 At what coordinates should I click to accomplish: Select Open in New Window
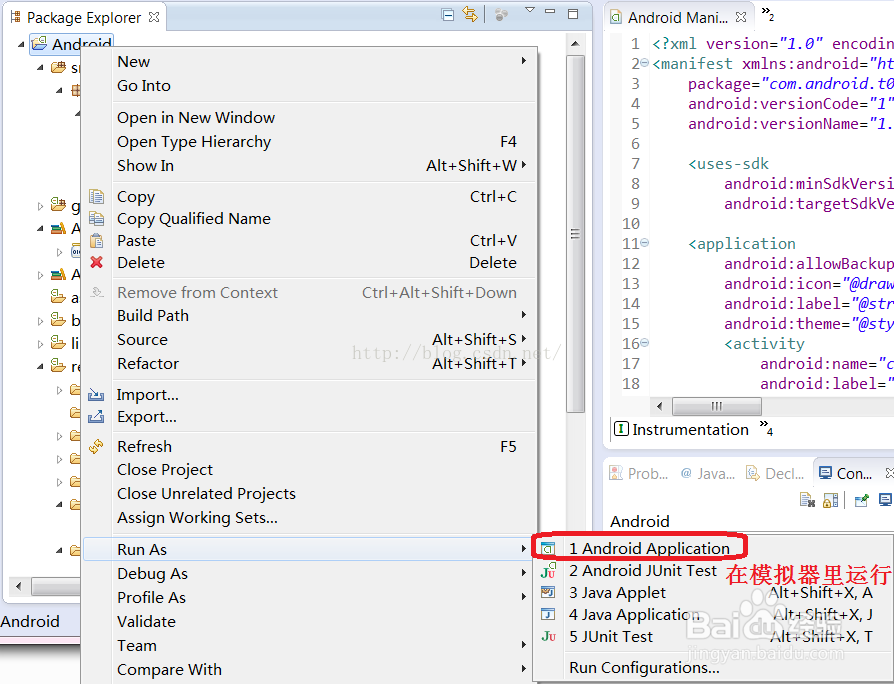click(x=310, y=117)
